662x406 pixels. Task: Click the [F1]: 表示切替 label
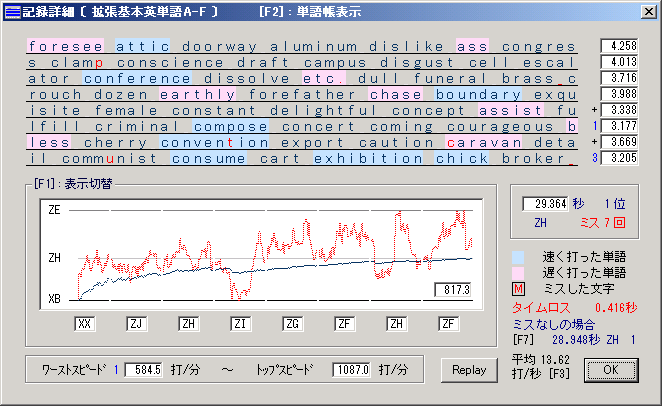pyautogui.click(x=73, y=184)
